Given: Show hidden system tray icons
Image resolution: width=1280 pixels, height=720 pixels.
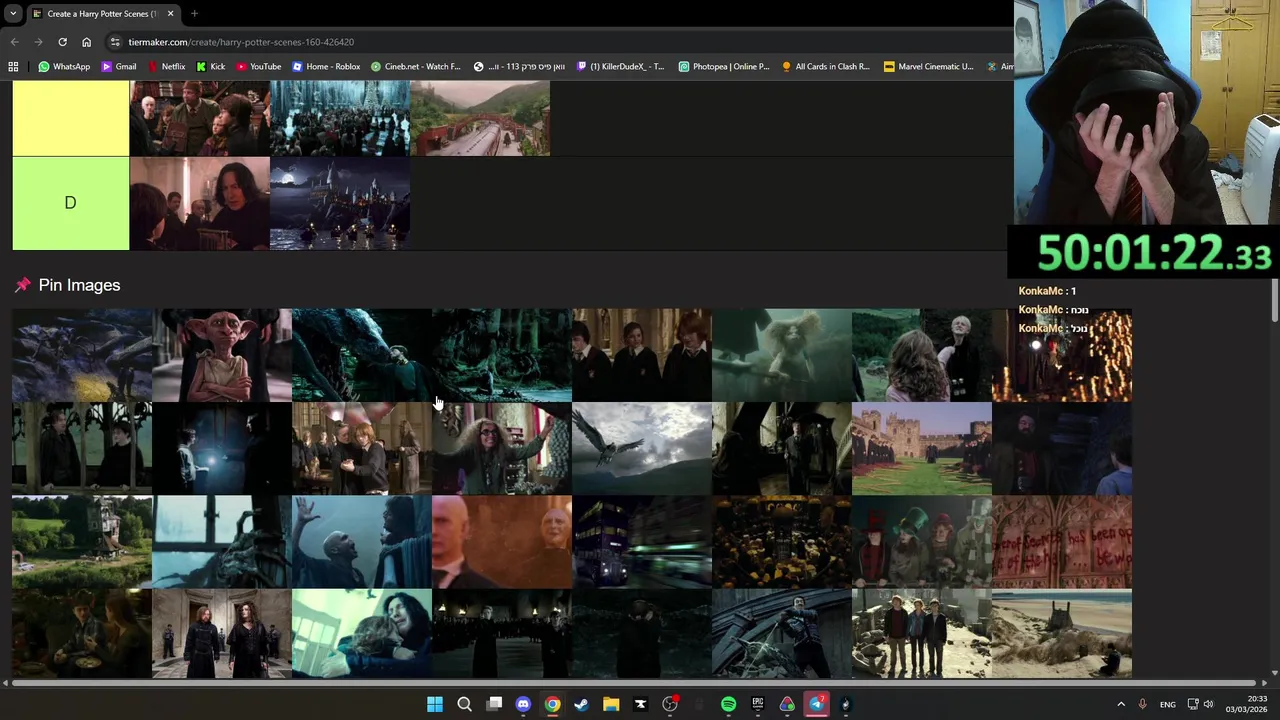Looking at the screenshot, I should point(1120,704).
